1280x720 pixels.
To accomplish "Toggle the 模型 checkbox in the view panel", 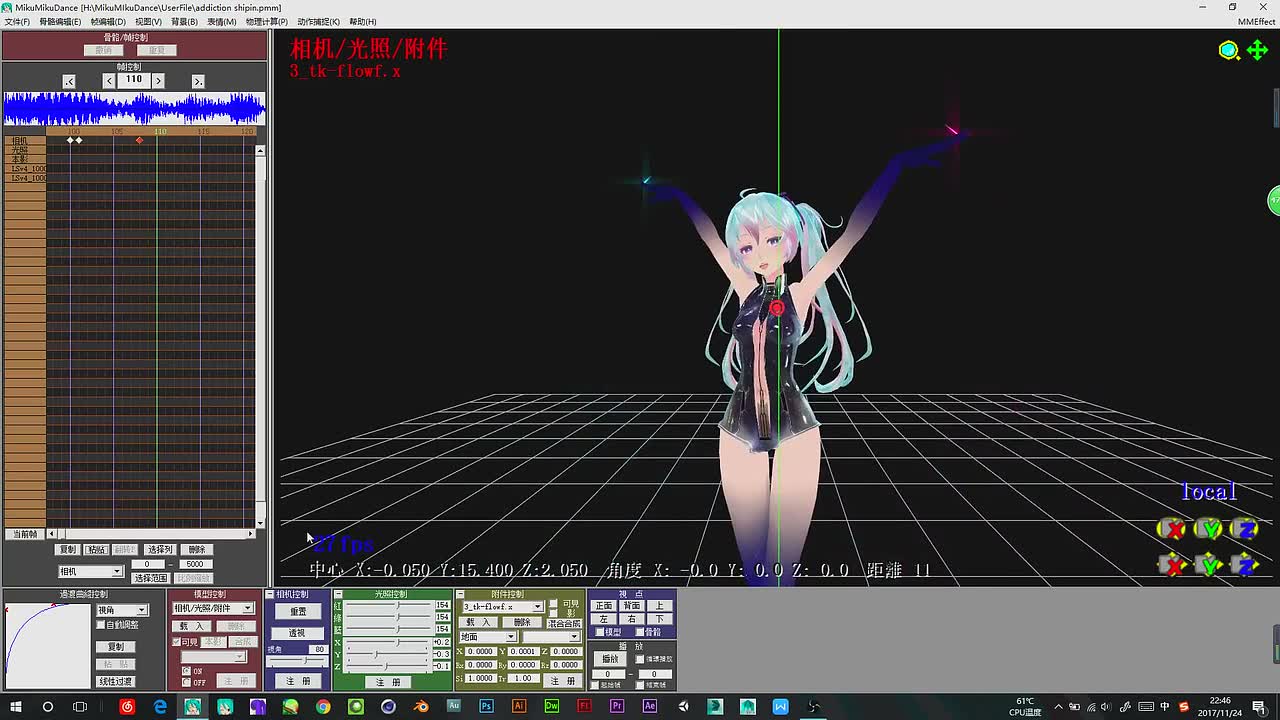I will (x=600, y=631).
